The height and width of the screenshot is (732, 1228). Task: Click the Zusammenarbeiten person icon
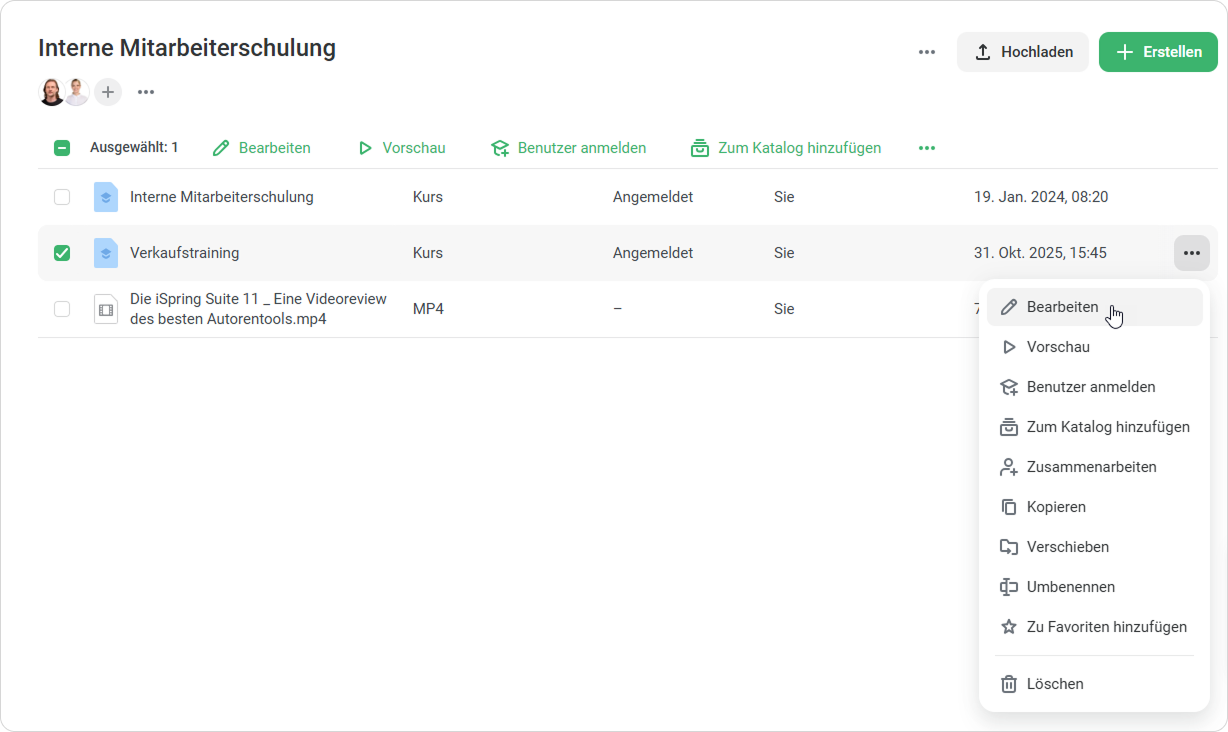1009,467
